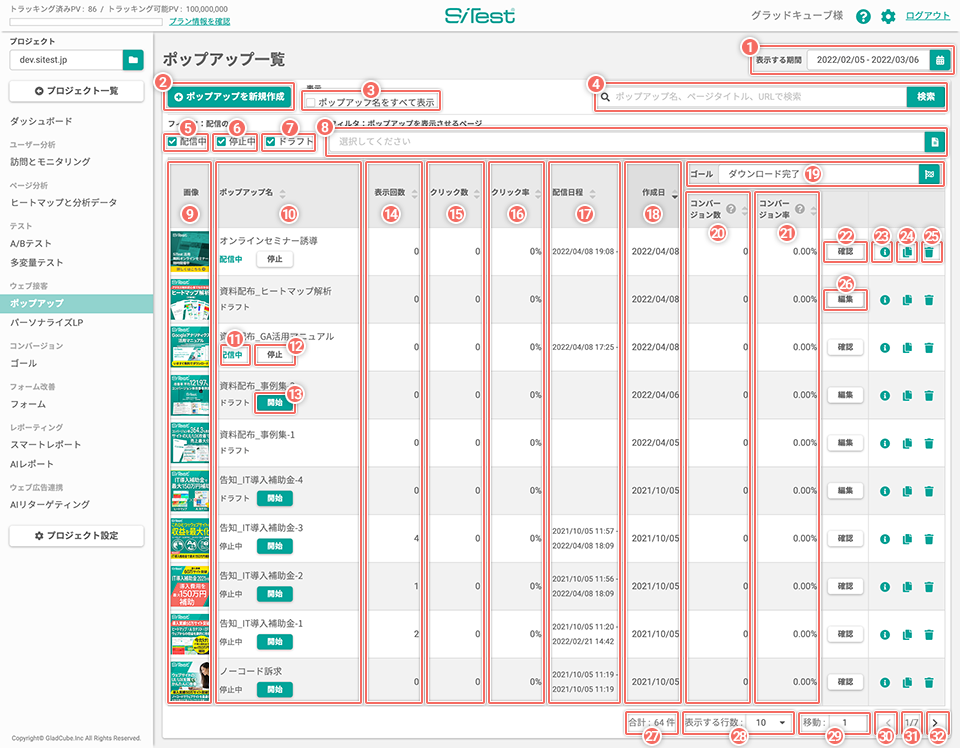Click the tracked PV progress bar
This screenshot has width=960, height=748.
pos(86,22)
